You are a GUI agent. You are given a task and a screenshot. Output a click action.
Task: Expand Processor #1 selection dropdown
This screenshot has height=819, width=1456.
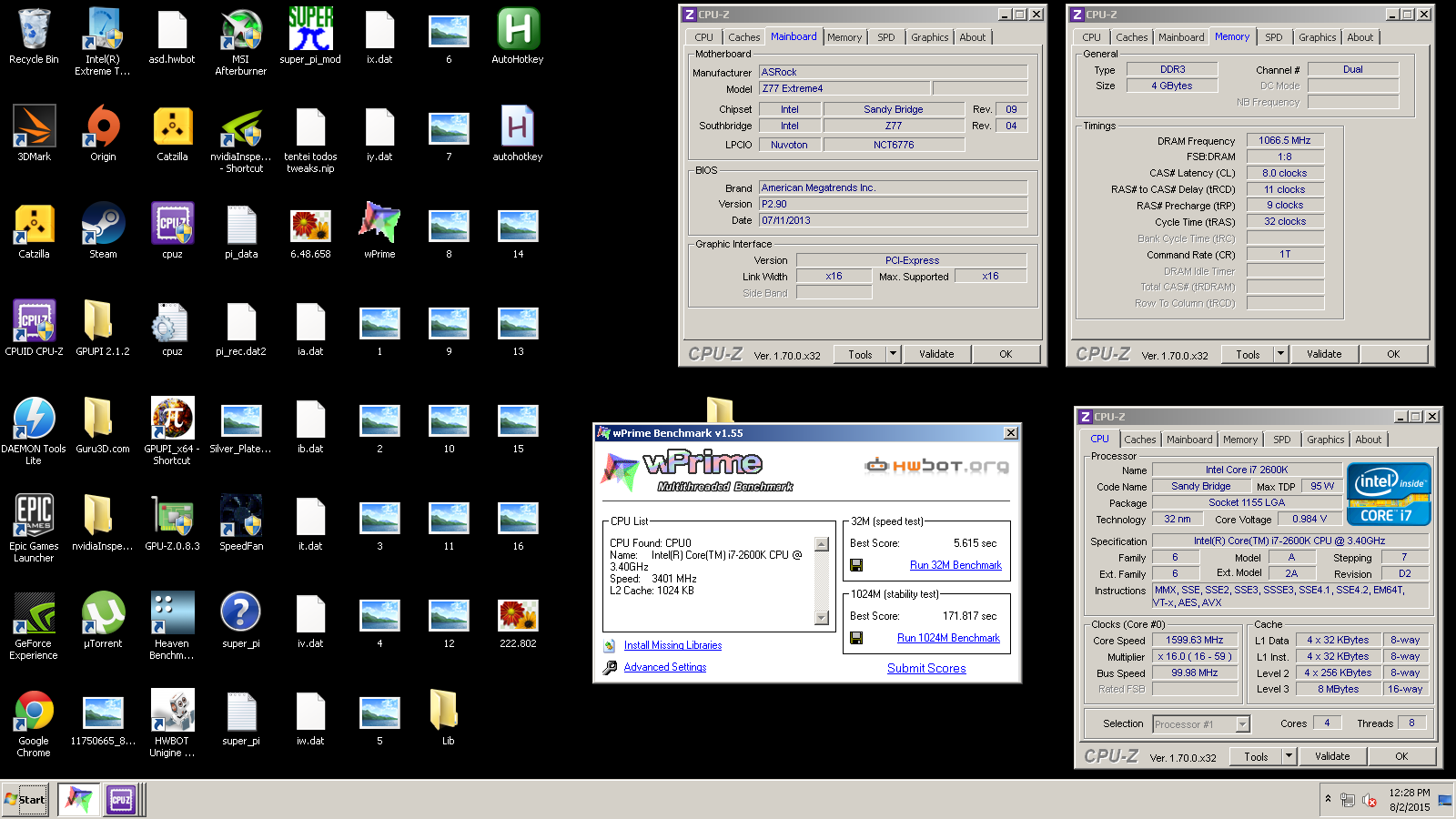tap(1243, 724)
